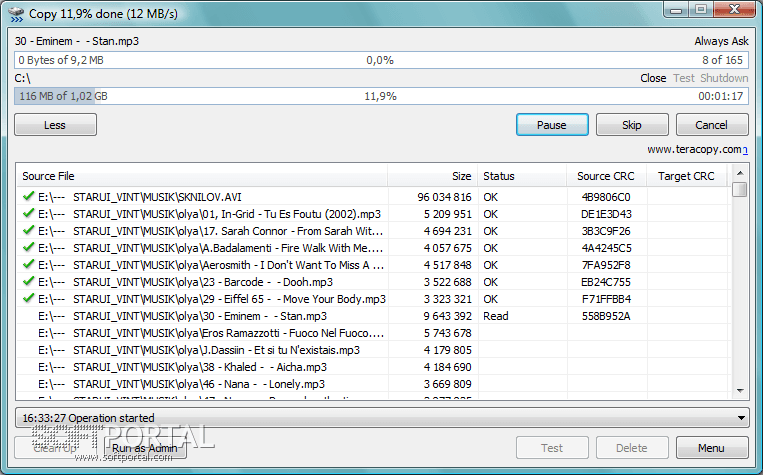Click the size value 4 057 675
The width and height of the screenshot is (763, 475).
(x=447, y=248)
